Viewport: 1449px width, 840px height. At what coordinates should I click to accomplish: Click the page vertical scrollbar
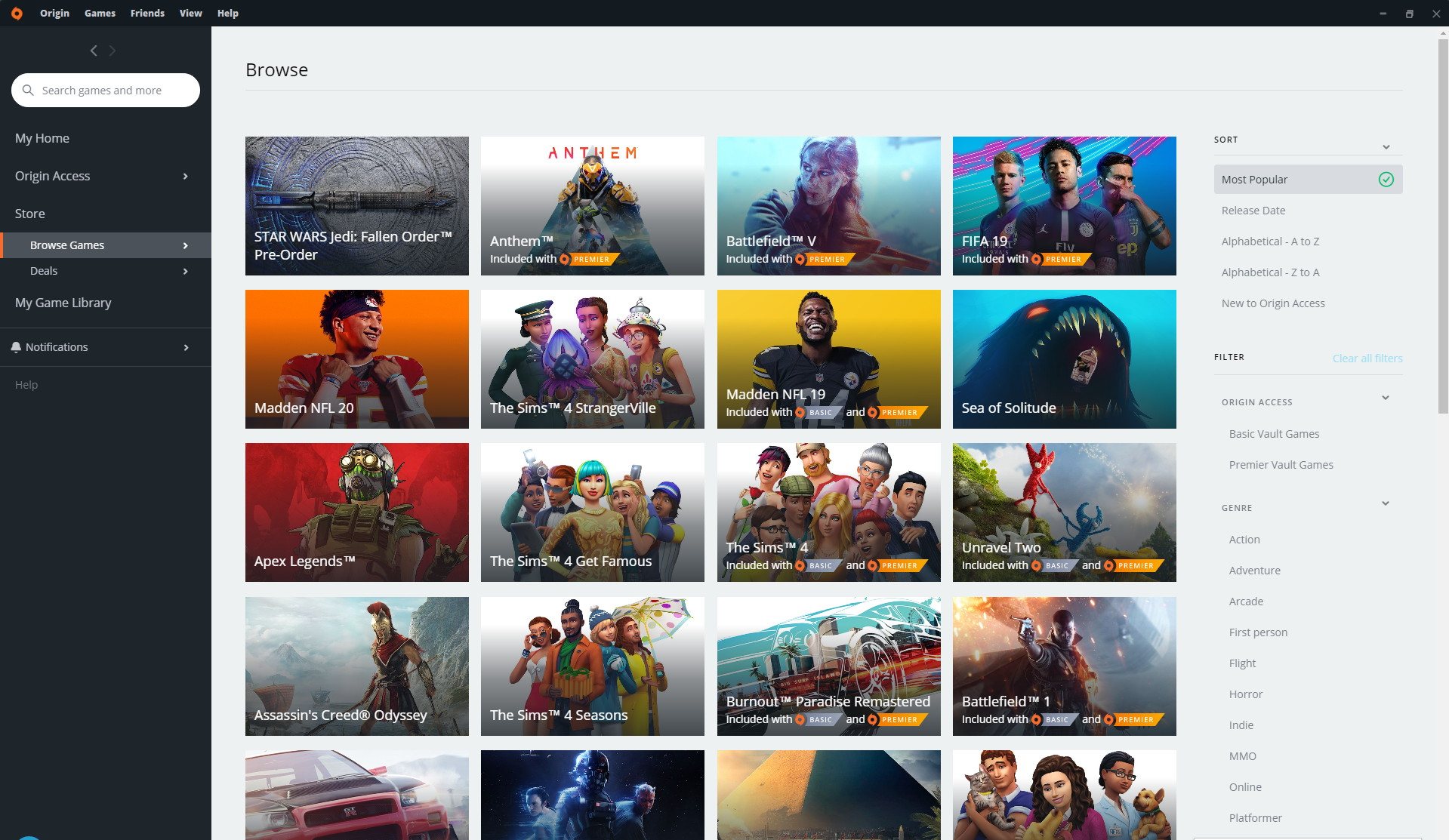coord(1442,226)
